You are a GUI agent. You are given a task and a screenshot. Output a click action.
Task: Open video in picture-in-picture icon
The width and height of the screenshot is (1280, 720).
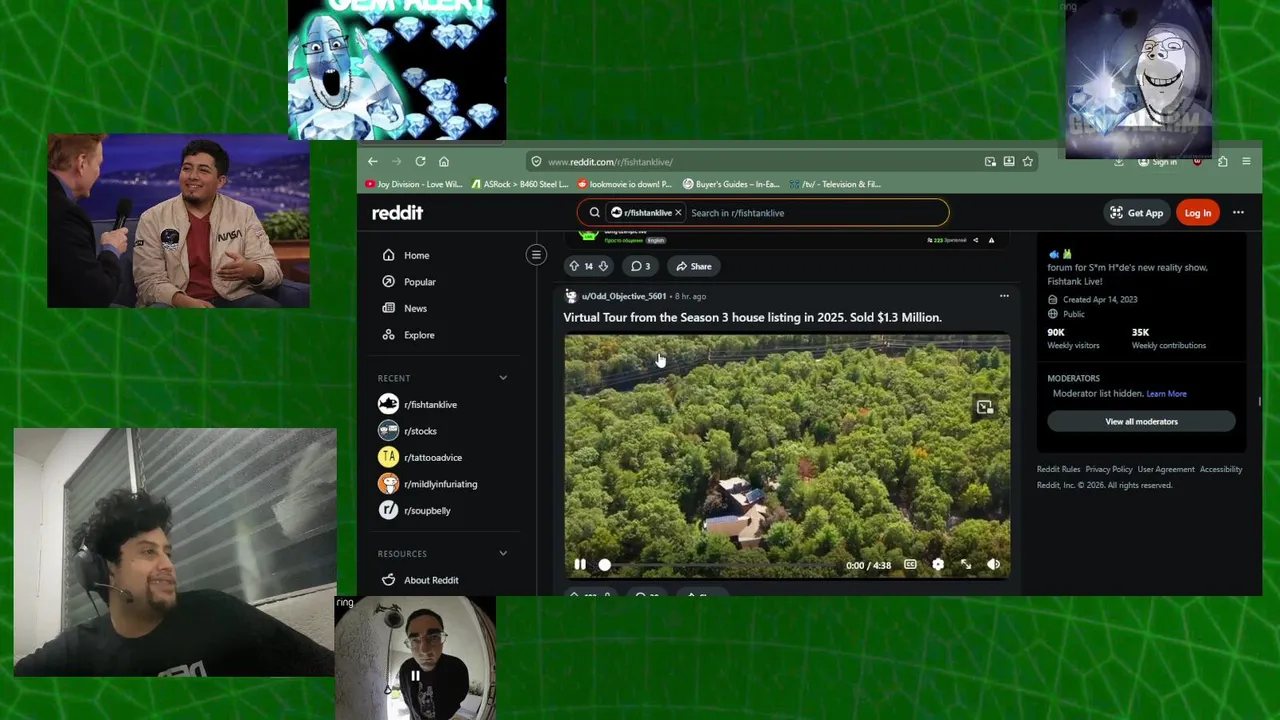coord(985,407)
